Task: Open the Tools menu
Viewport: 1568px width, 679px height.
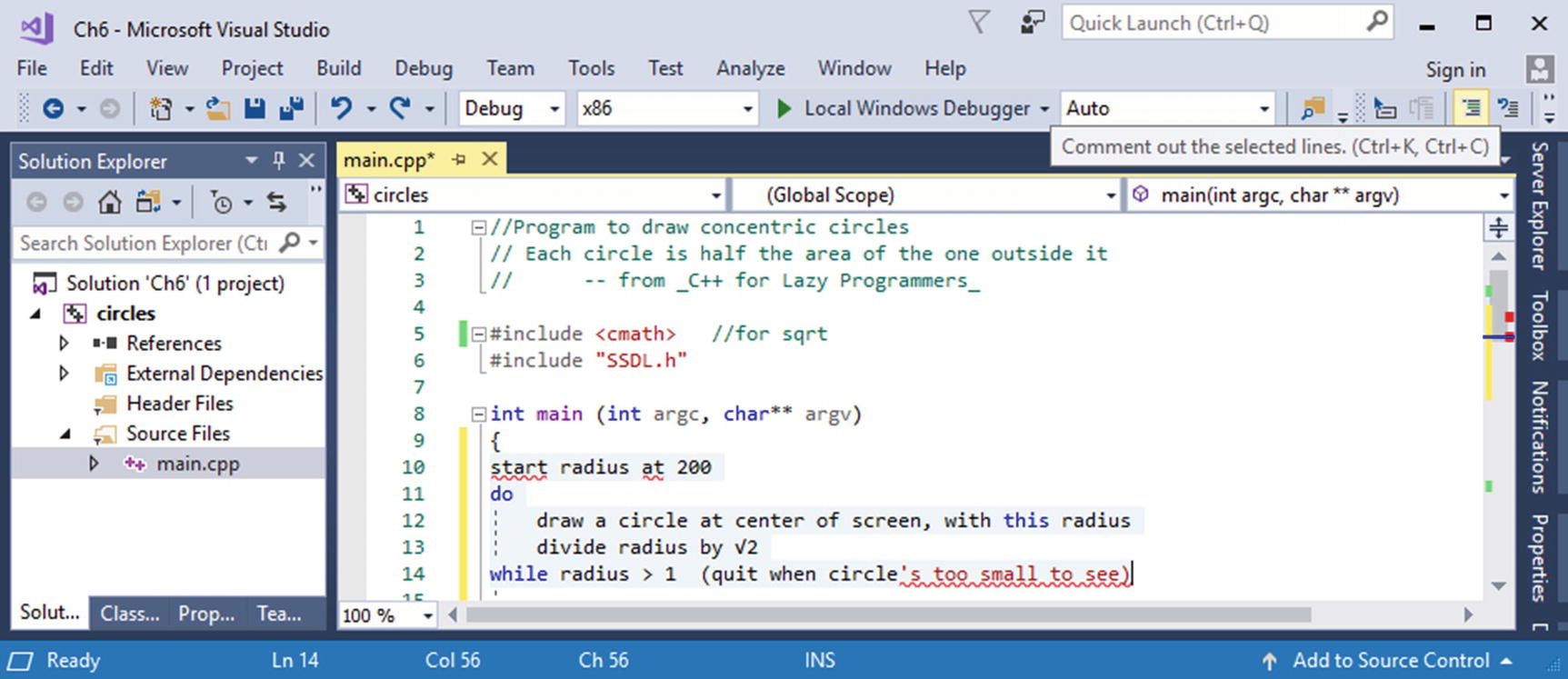Action: coord(592,68)
